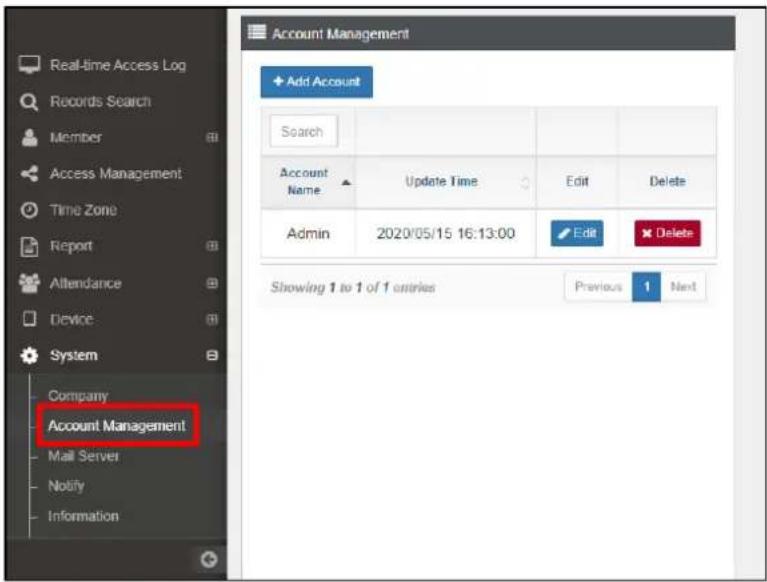Image resolution: width=767 pixels, height=582 pixels.
Task: Edit the Admin account
Action: coord(577,233)
